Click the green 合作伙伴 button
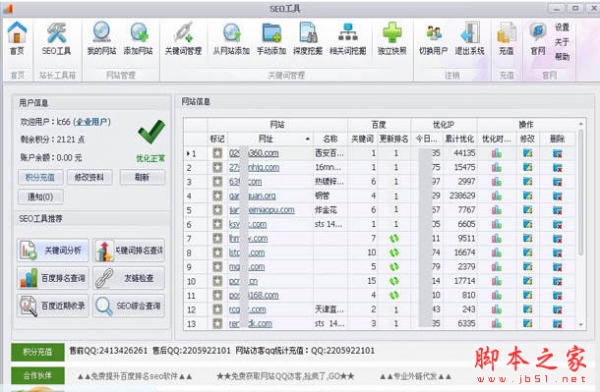This screenshot has width=600, height=392. [38, 376]
